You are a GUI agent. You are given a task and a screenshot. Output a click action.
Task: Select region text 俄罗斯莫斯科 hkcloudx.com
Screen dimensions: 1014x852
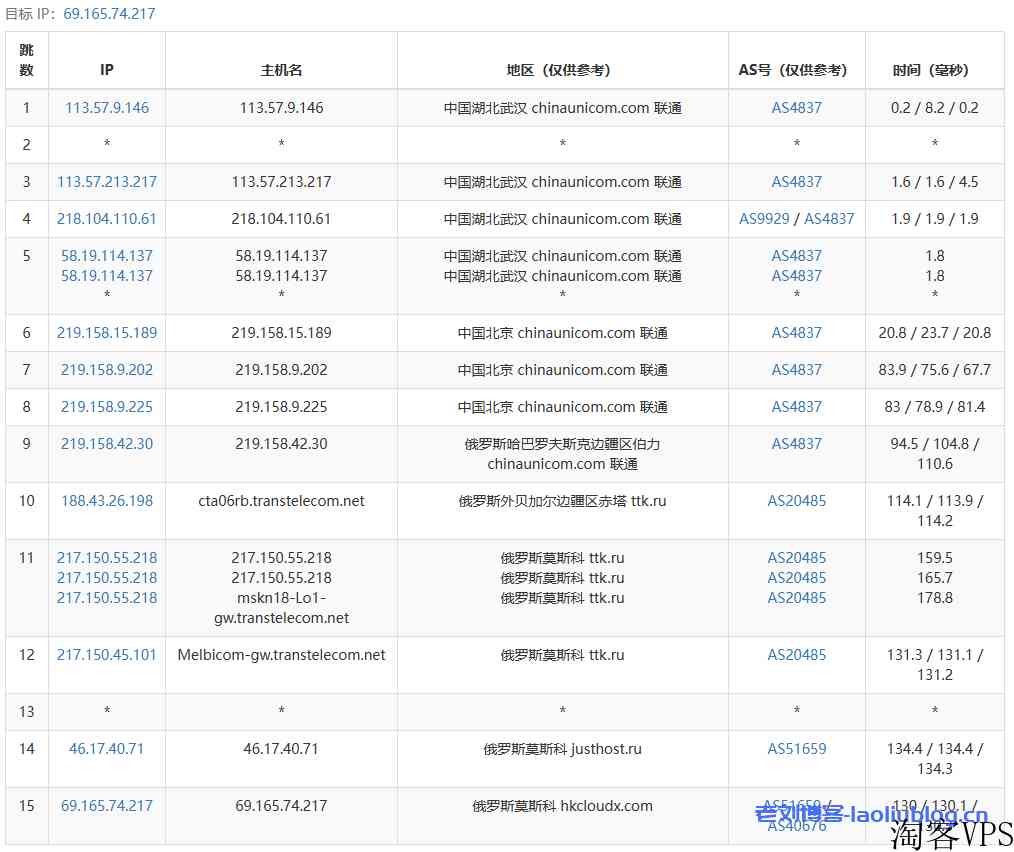coord(563,805)
